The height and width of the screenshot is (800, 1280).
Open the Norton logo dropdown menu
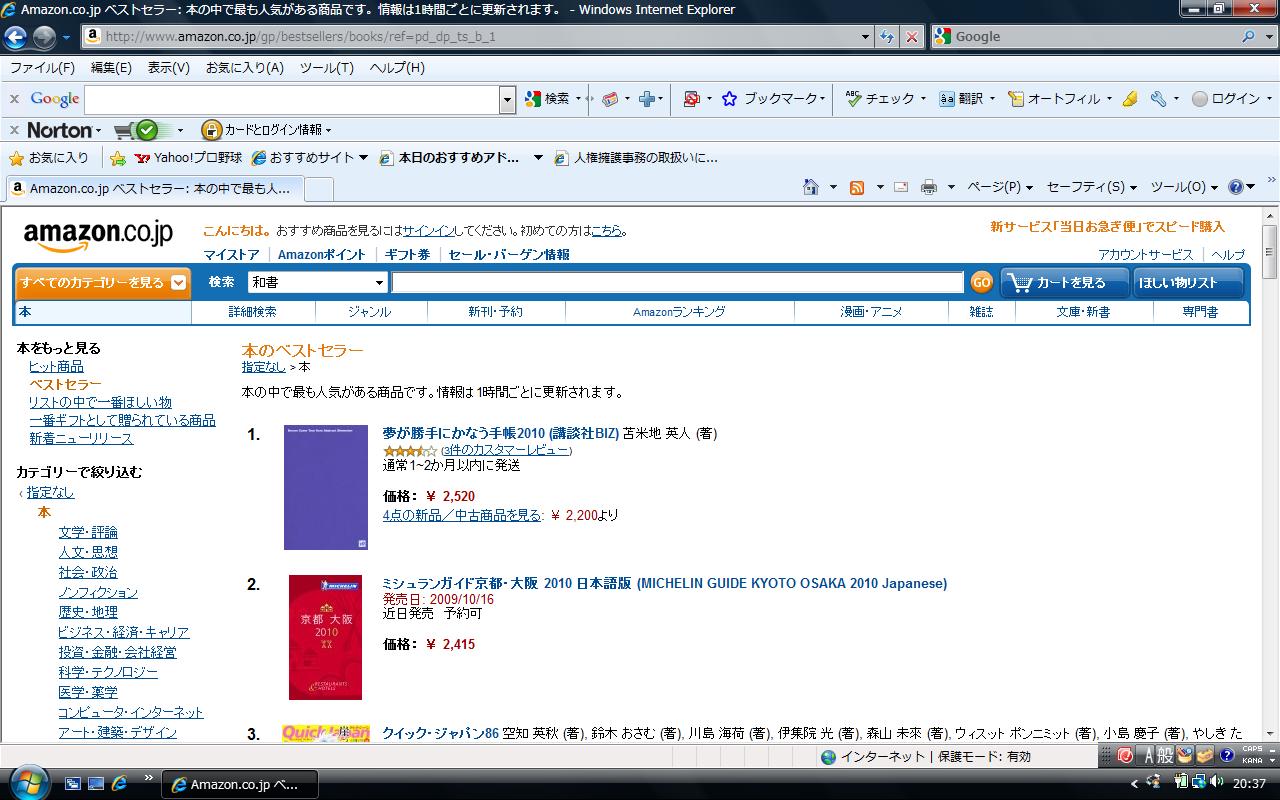[65, 130]
